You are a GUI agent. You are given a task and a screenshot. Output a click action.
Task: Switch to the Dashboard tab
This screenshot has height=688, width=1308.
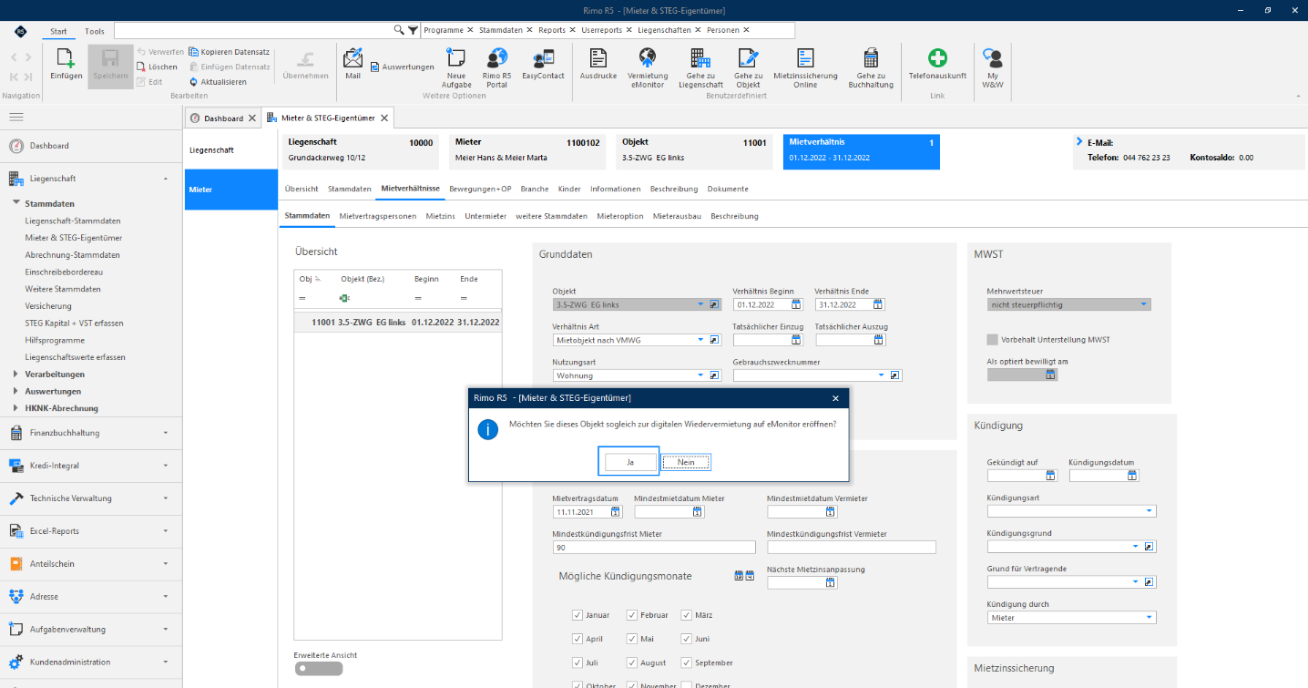tap(223, 118)
